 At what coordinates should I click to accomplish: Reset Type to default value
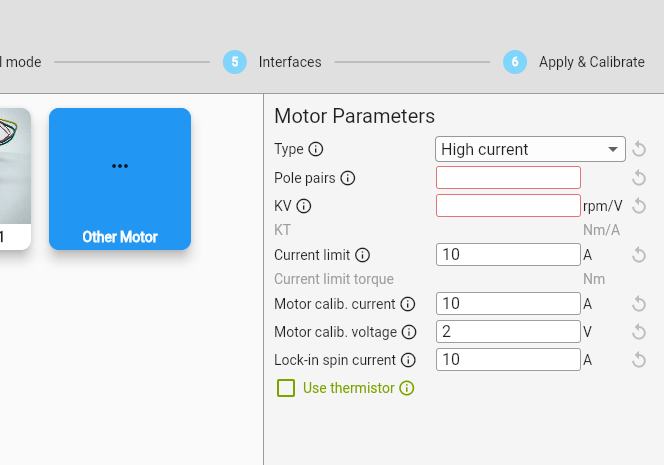[x=639, y=149]
